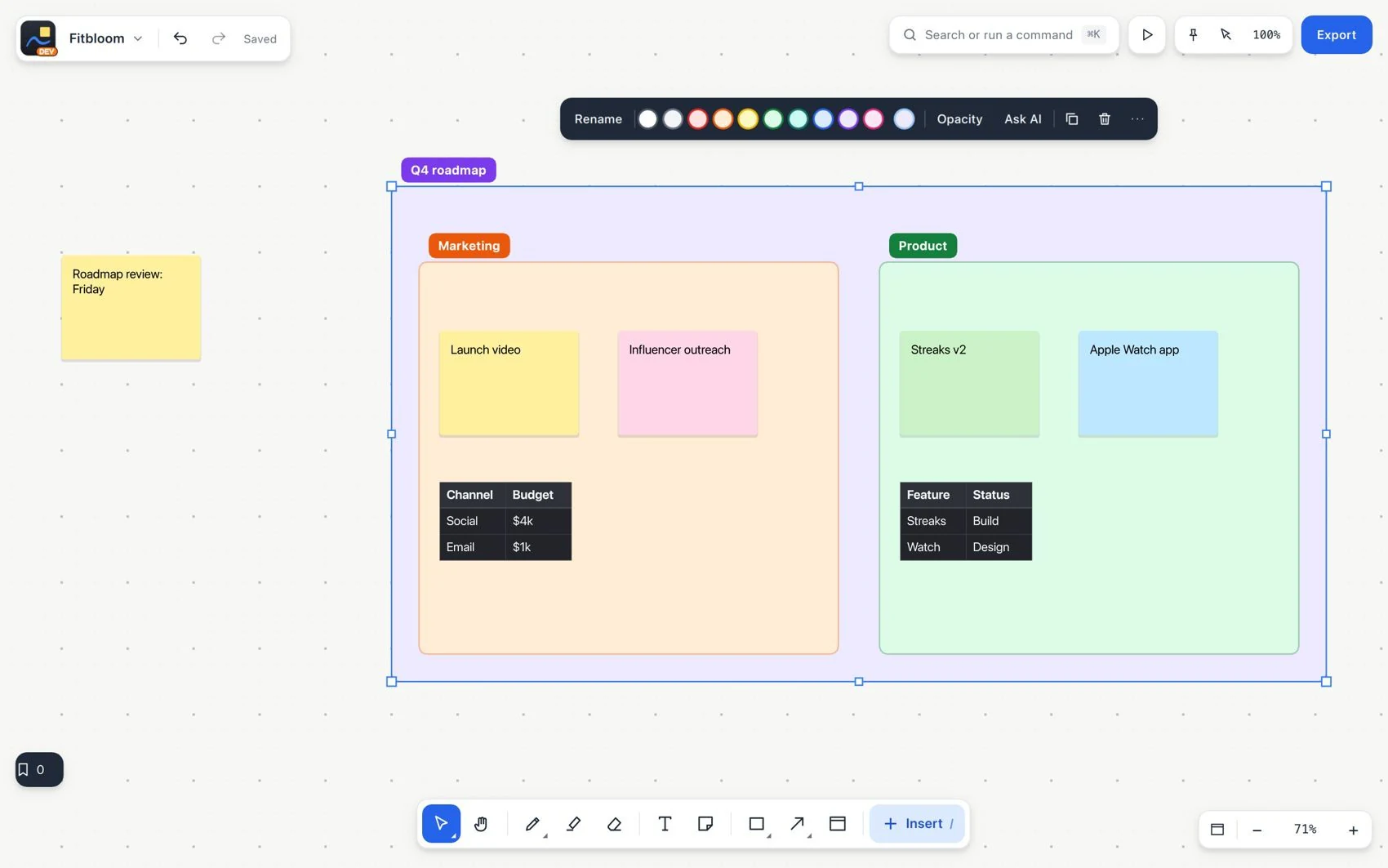
Task: Click the Export button
Action: point(1336,34)
